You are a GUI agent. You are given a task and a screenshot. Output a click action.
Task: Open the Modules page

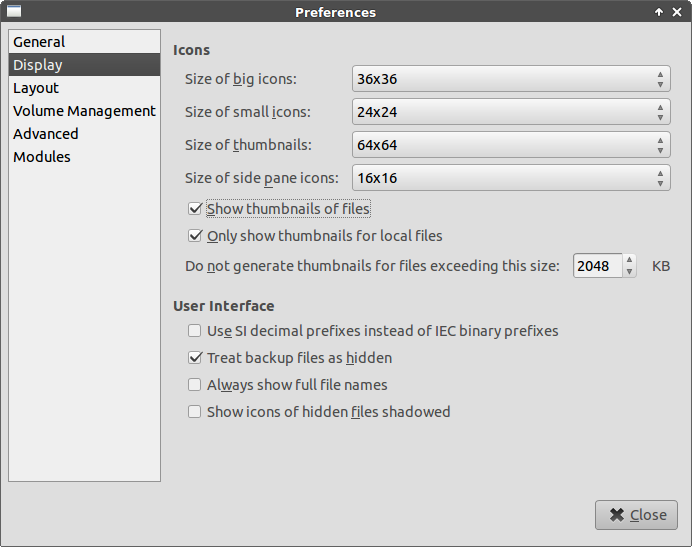(x=84, y=157)
